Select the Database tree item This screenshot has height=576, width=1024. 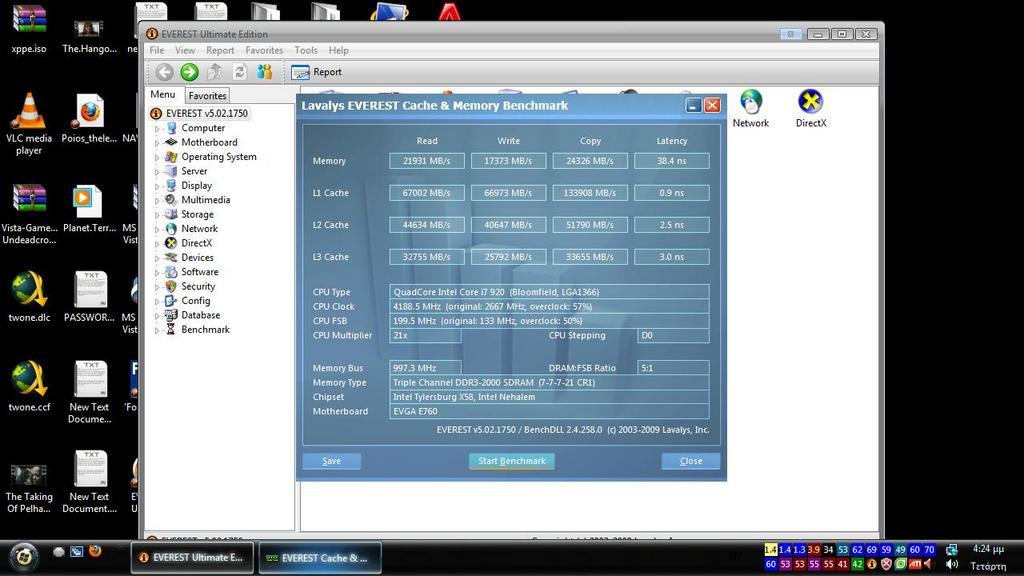tap(200, 315)
